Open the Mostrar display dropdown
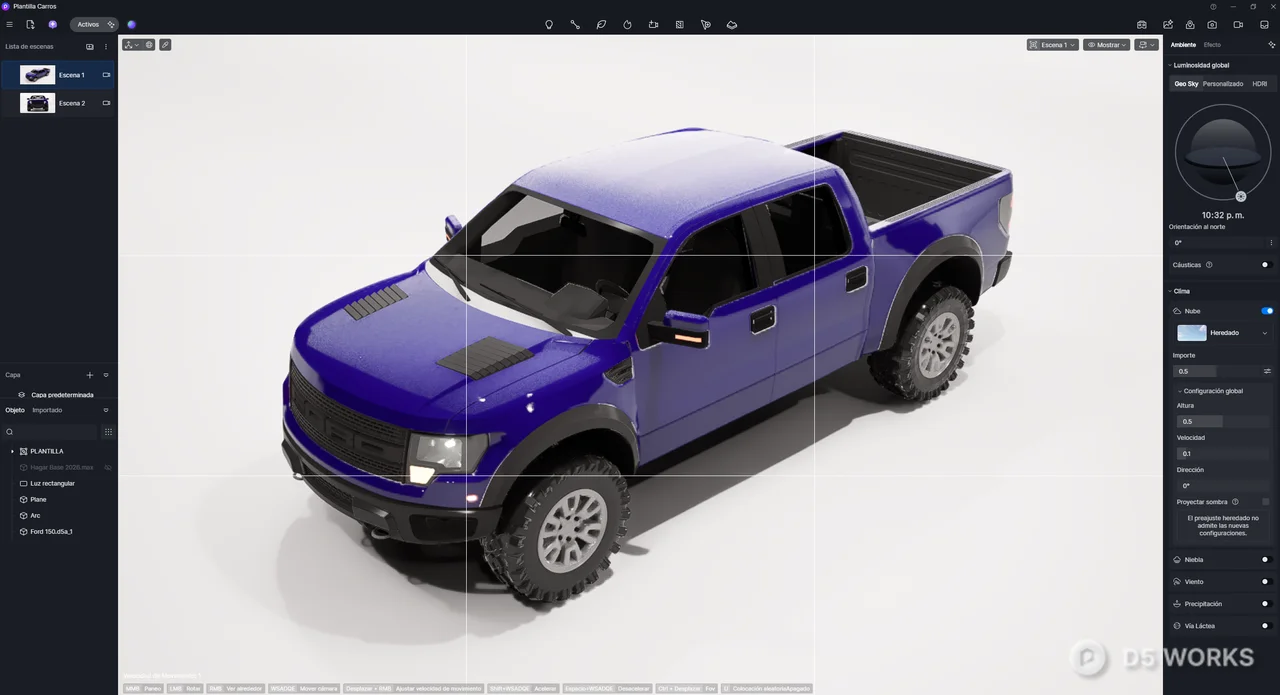1280x695 pixels. pyautogui.click(x=1107, y=45)
